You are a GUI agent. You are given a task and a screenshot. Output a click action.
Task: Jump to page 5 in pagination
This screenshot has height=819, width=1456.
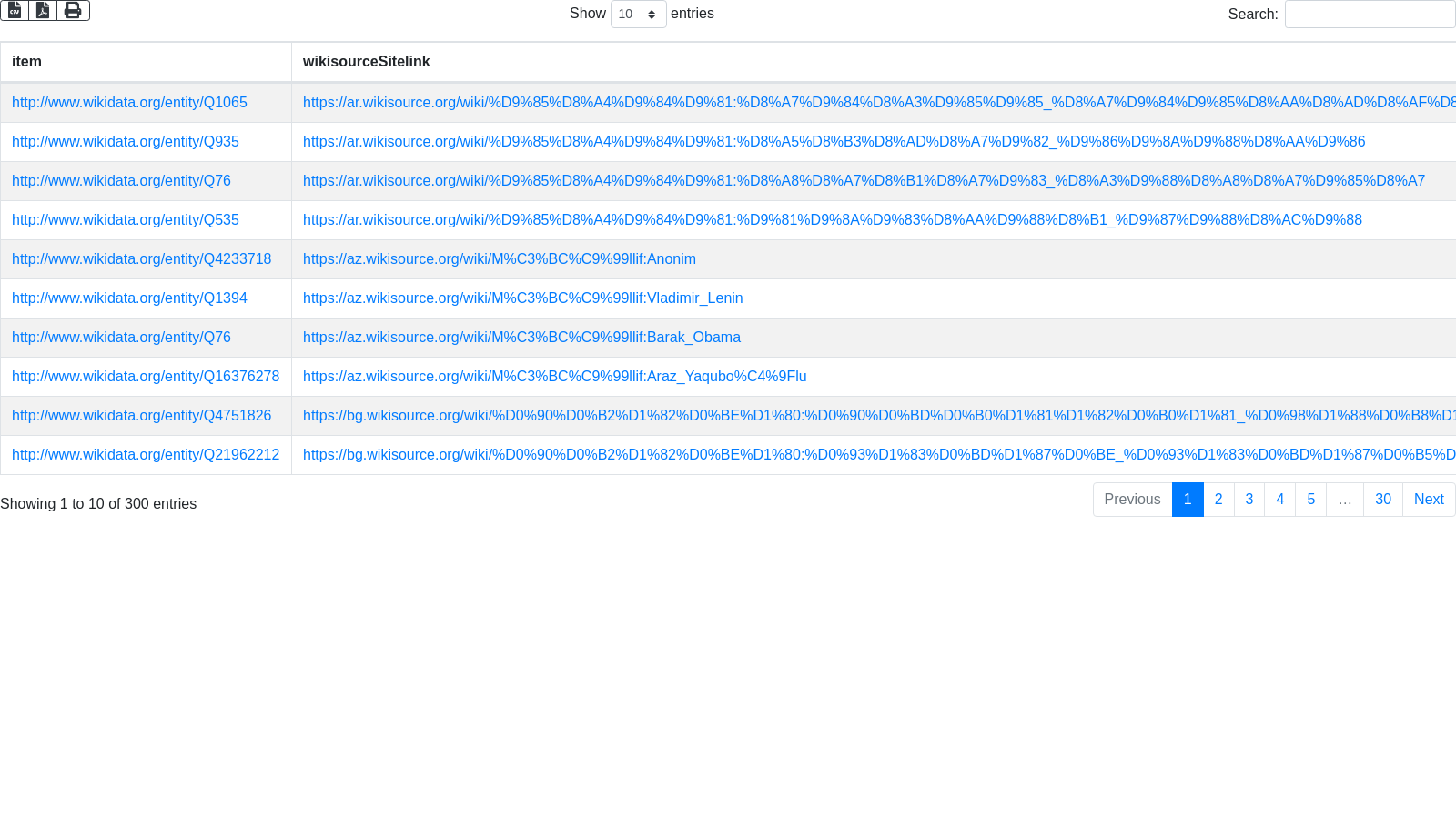click(x=1310, y=500)
